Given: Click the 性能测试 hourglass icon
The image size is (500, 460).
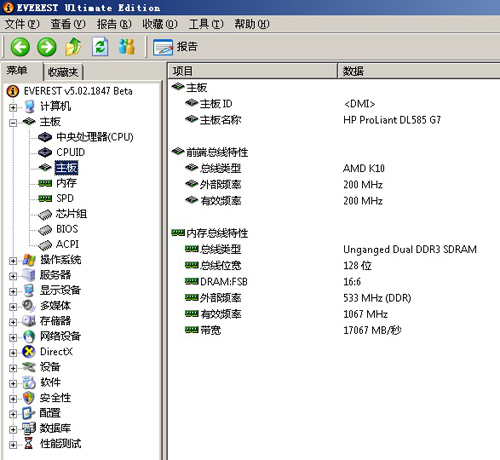Looking at the screenshot, I should point(29,443).
